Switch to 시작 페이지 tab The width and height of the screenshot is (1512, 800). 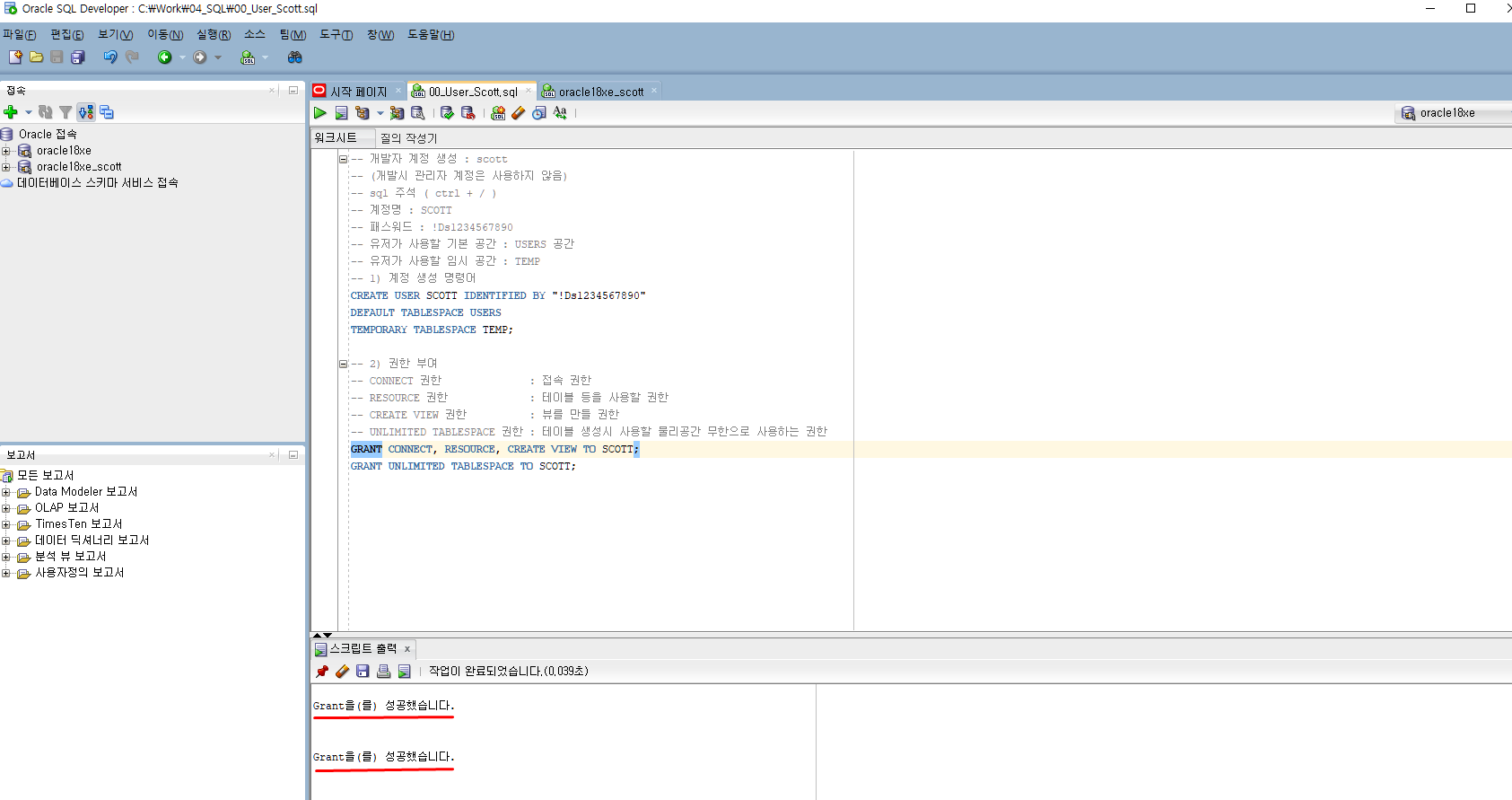(x=358, y=92)
